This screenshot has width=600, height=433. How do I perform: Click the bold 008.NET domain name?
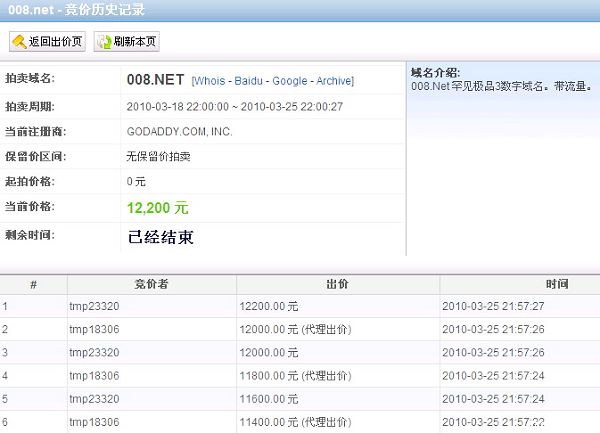(157, 79)
